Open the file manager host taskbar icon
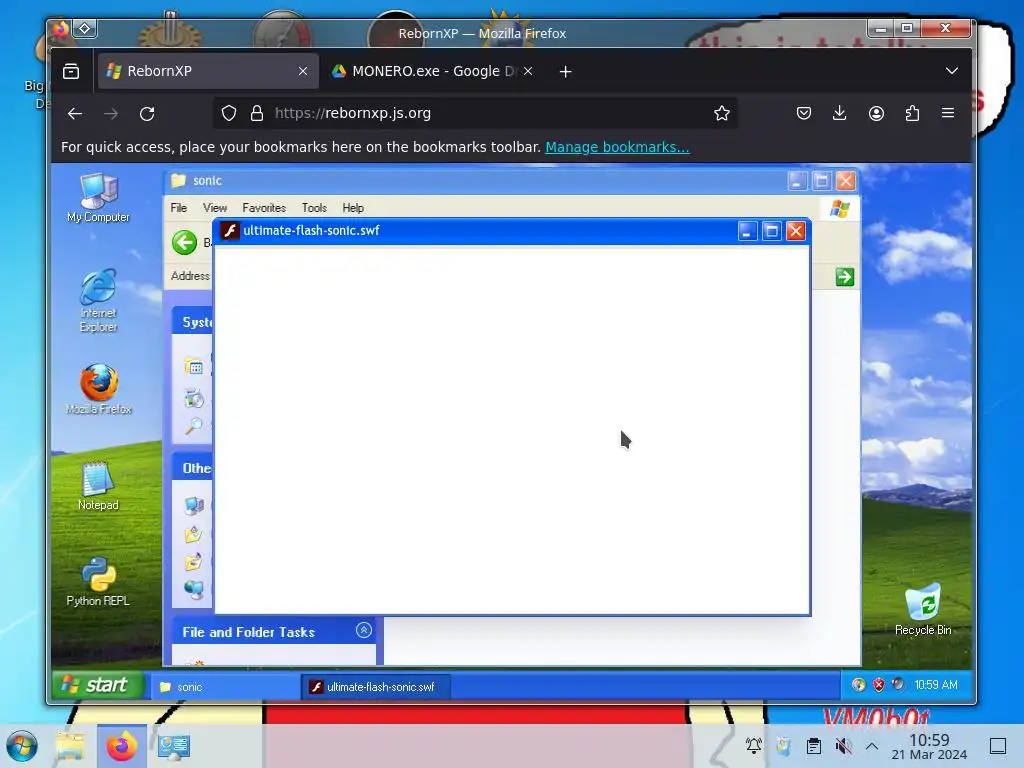The width and height of the screenshot is (1024, 768). click(x=71, y=746)
